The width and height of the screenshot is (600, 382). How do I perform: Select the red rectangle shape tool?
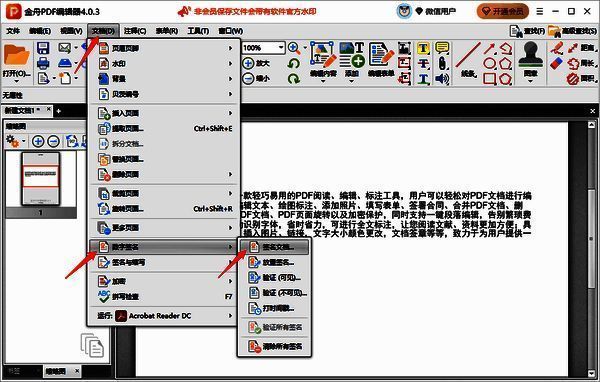[x=489, y=79]
